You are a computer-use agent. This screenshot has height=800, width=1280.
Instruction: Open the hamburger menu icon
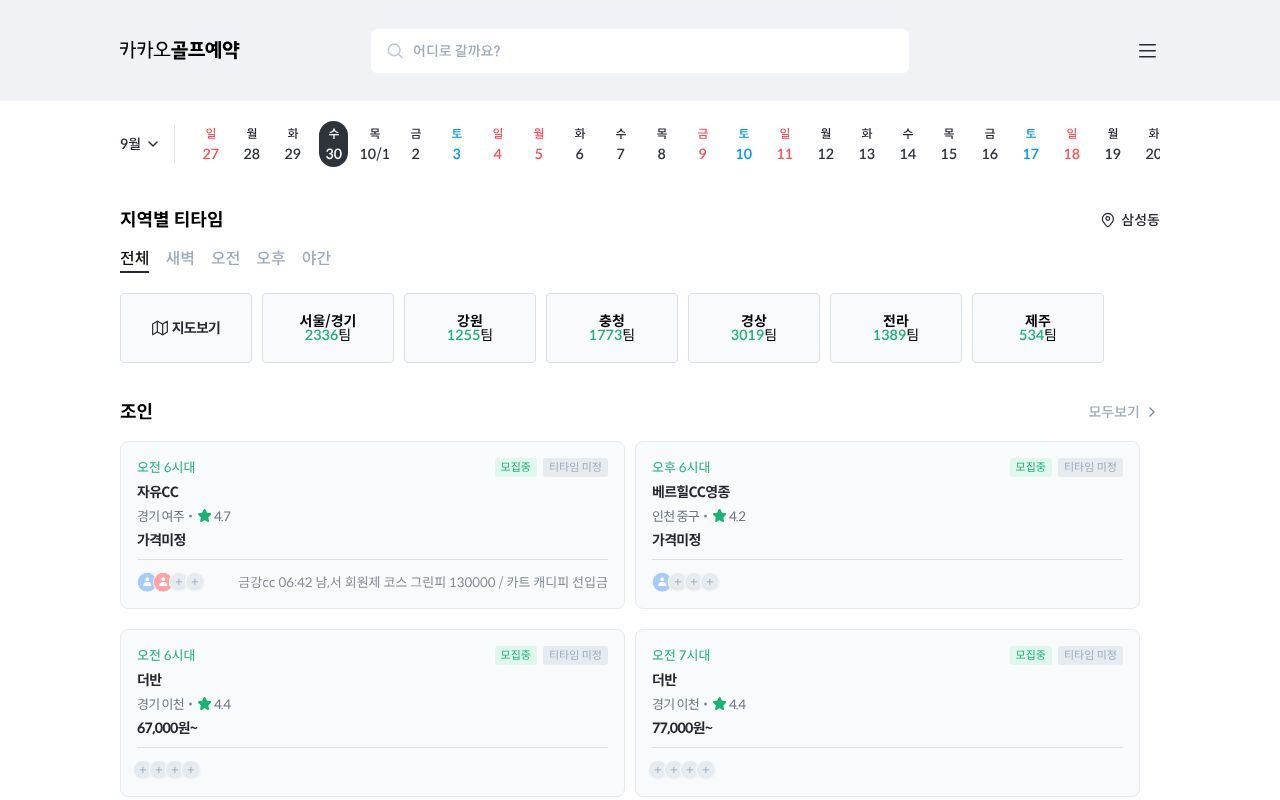point(1147,51)
